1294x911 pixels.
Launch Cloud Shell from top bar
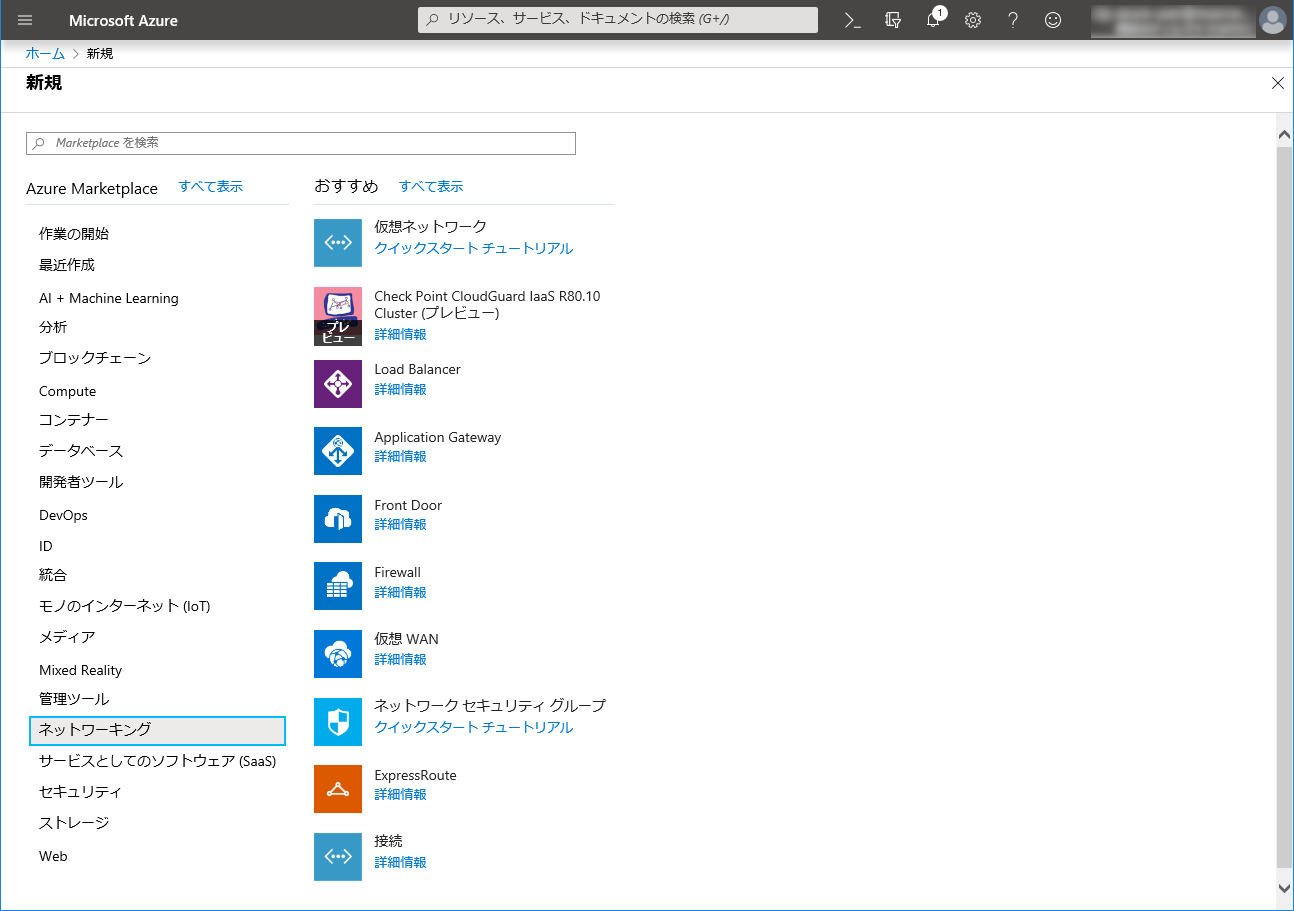tap(852, 20)
